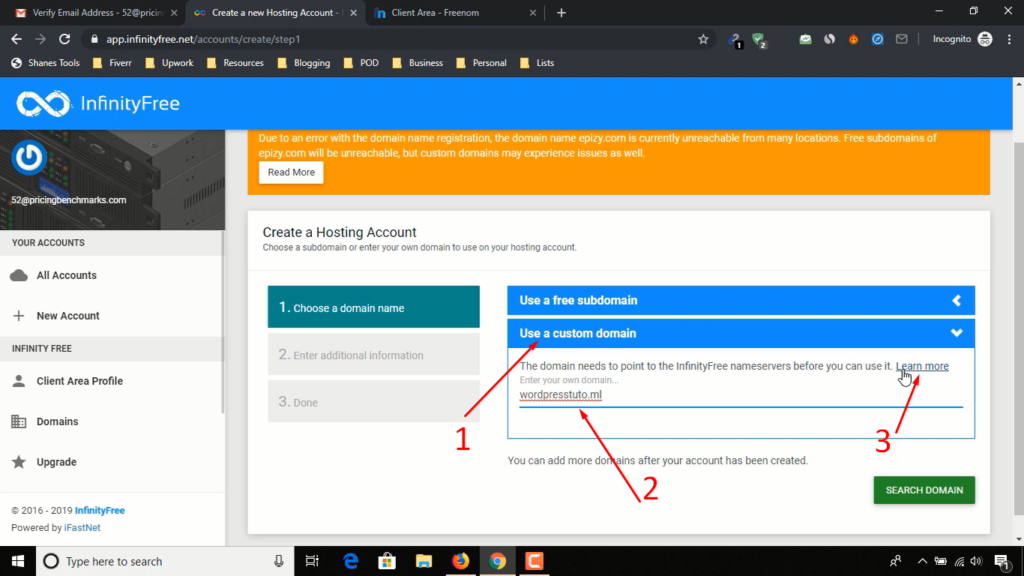Viewport: 1024px width, 576px height.
Task: Click the star icon beside Upgrade
Action: [19, 462]
